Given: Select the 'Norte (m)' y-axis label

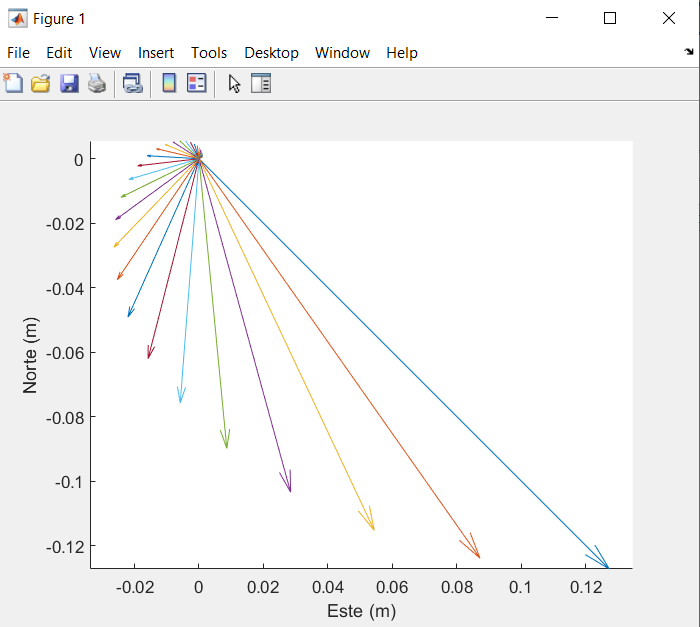Looking at the screenshot, I should (31, 355).
